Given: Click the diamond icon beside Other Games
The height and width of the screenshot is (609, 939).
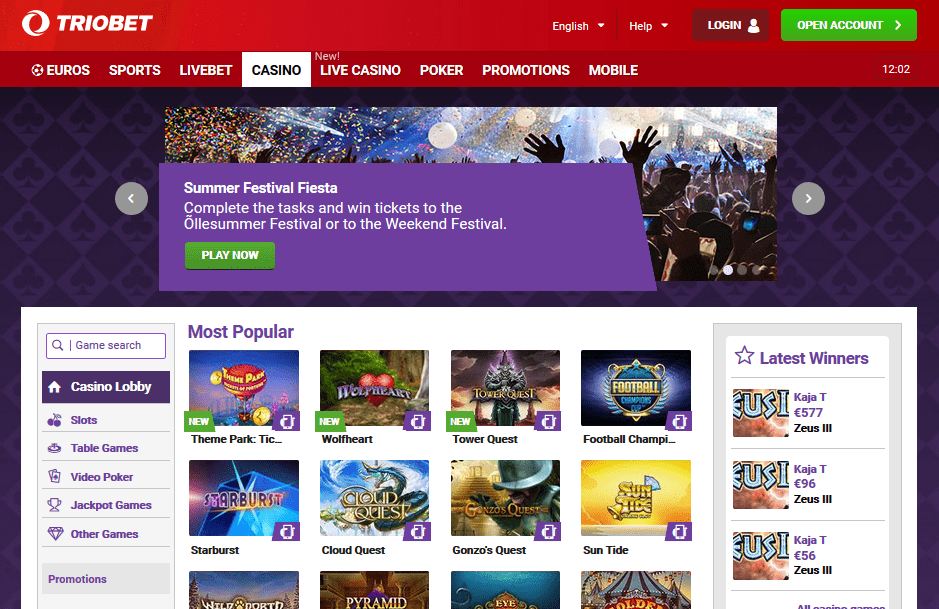Looking at the screenshot, I should pos(55,534).
